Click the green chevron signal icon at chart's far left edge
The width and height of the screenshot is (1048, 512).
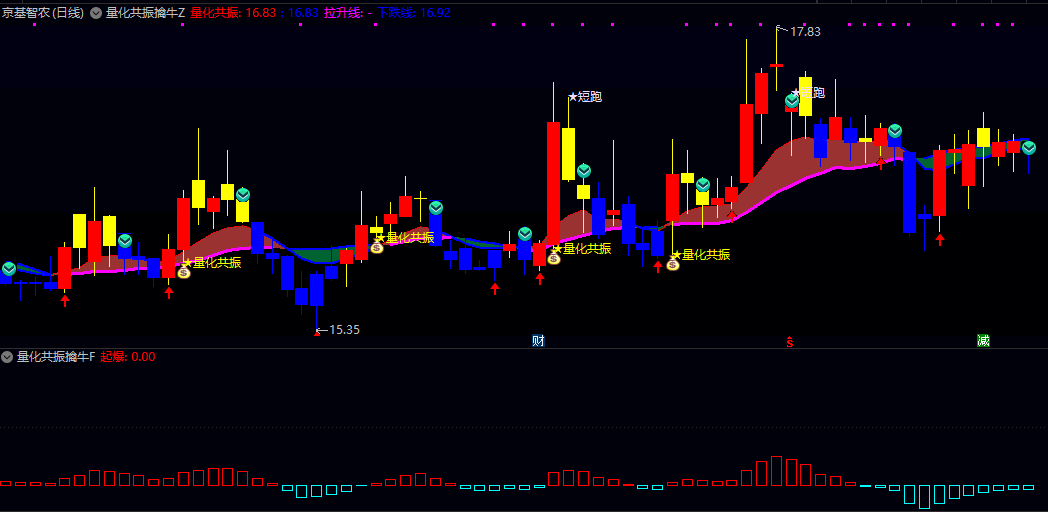point(8,269)
